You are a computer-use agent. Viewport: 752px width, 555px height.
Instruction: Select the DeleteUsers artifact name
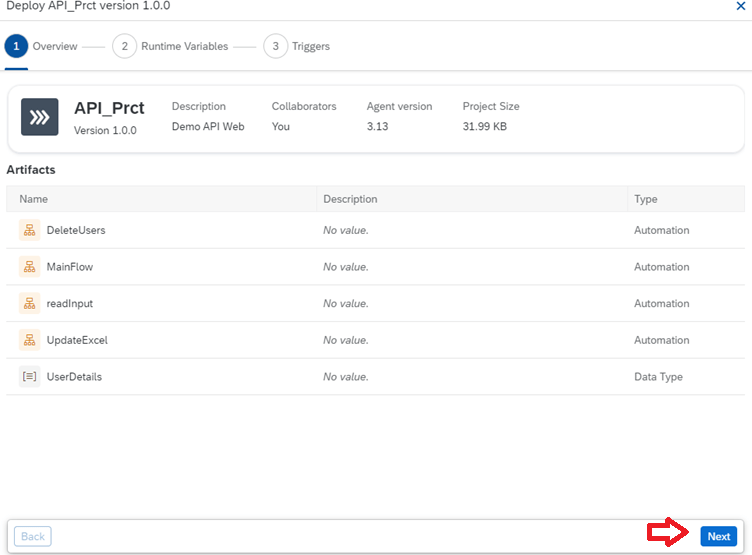[x=76, y=230]
